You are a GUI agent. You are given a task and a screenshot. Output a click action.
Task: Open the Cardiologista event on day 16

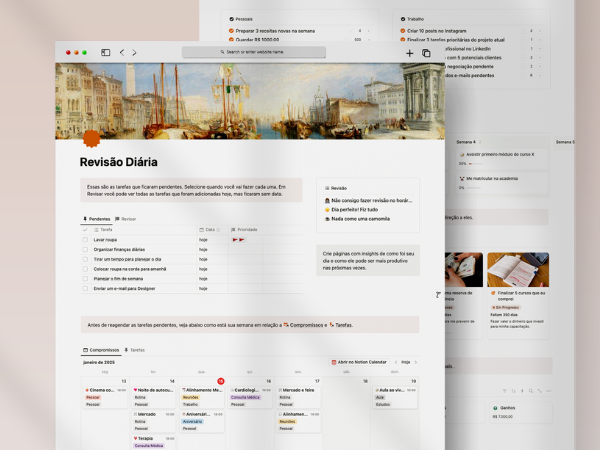(250, 397)
